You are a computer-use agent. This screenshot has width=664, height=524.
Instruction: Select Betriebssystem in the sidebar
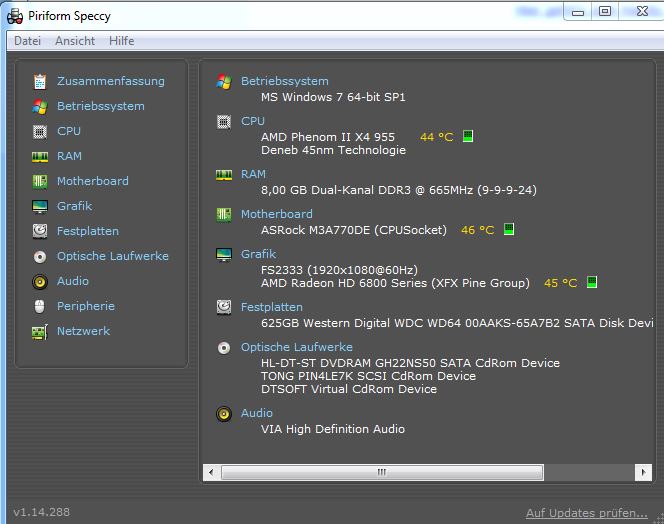click(101, 106)
